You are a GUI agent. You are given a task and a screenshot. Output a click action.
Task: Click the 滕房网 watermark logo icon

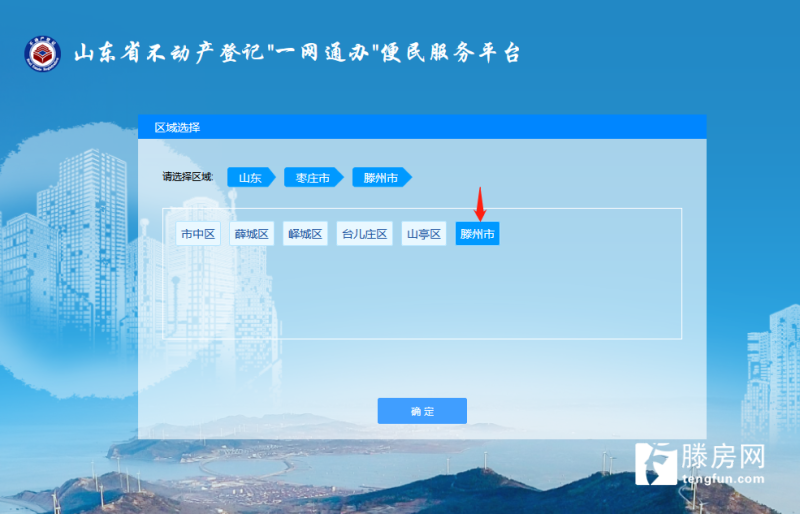tap(656, 463)
